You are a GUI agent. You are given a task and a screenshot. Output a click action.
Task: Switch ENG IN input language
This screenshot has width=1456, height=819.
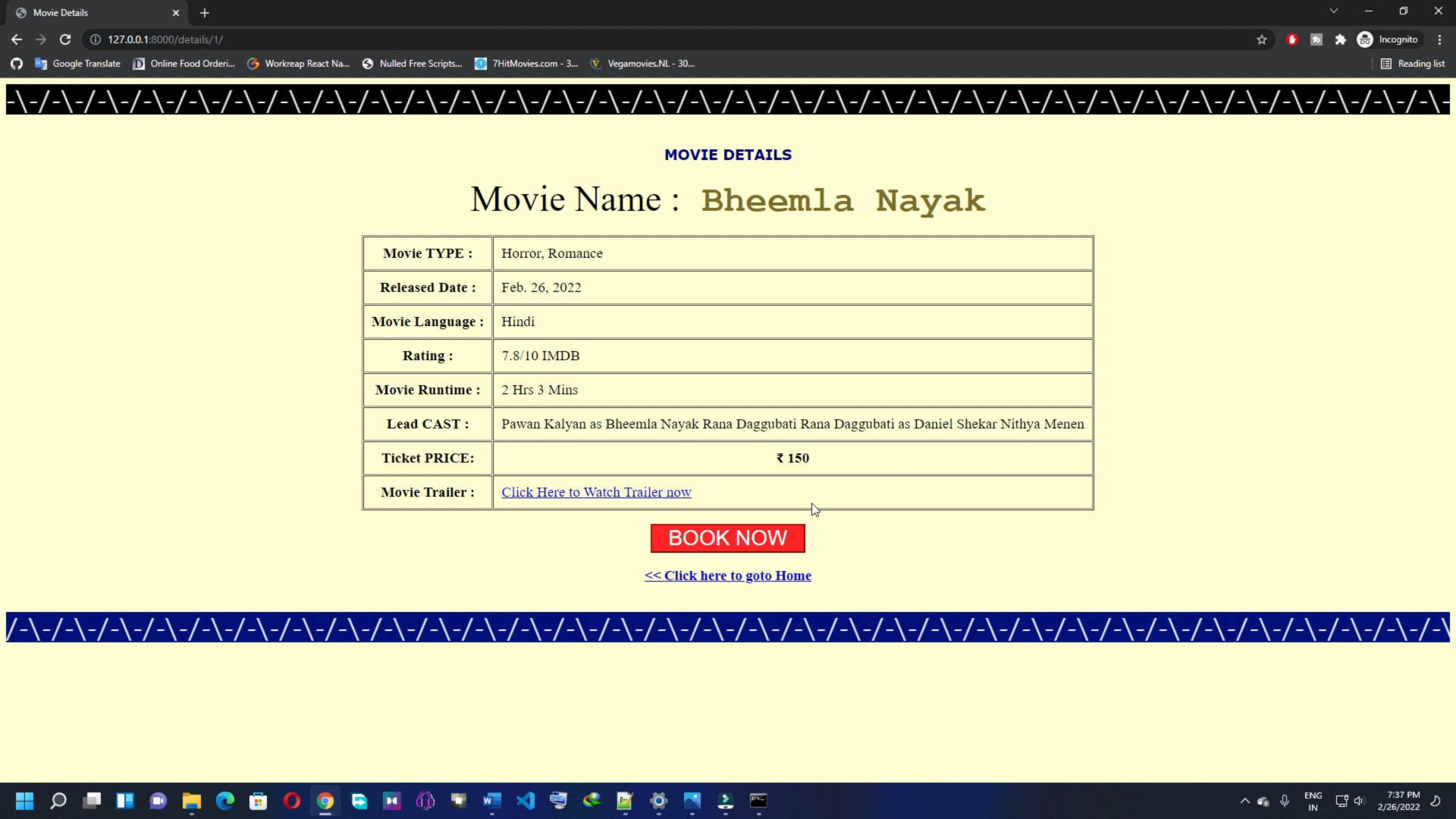point(1313,802)
